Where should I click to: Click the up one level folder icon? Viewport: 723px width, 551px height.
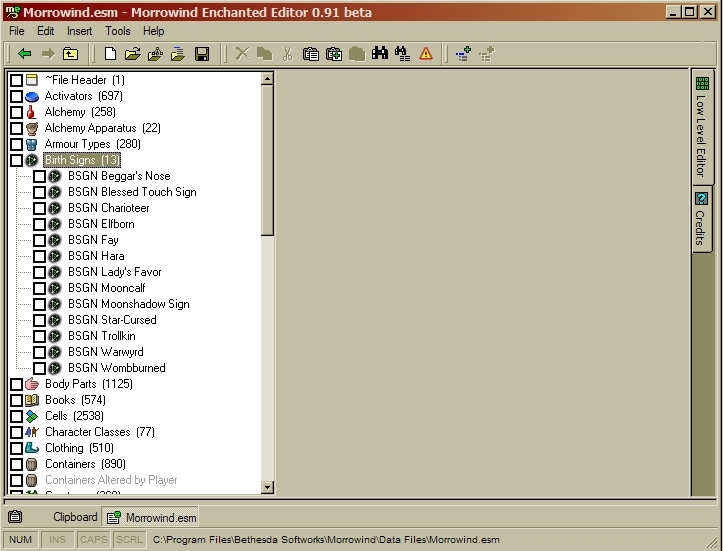tap(70, 54)
